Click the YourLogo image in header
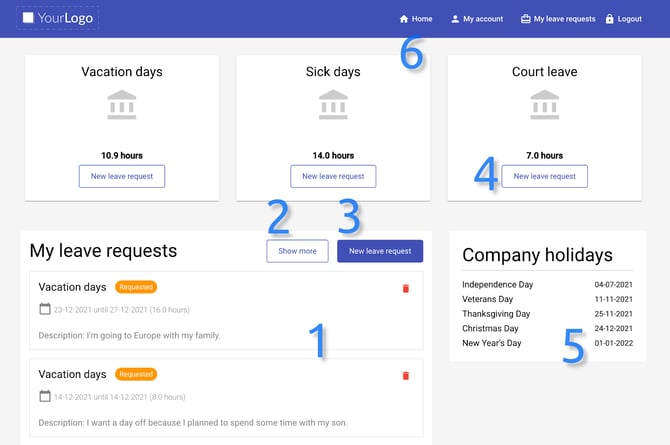 pos(57,18)
